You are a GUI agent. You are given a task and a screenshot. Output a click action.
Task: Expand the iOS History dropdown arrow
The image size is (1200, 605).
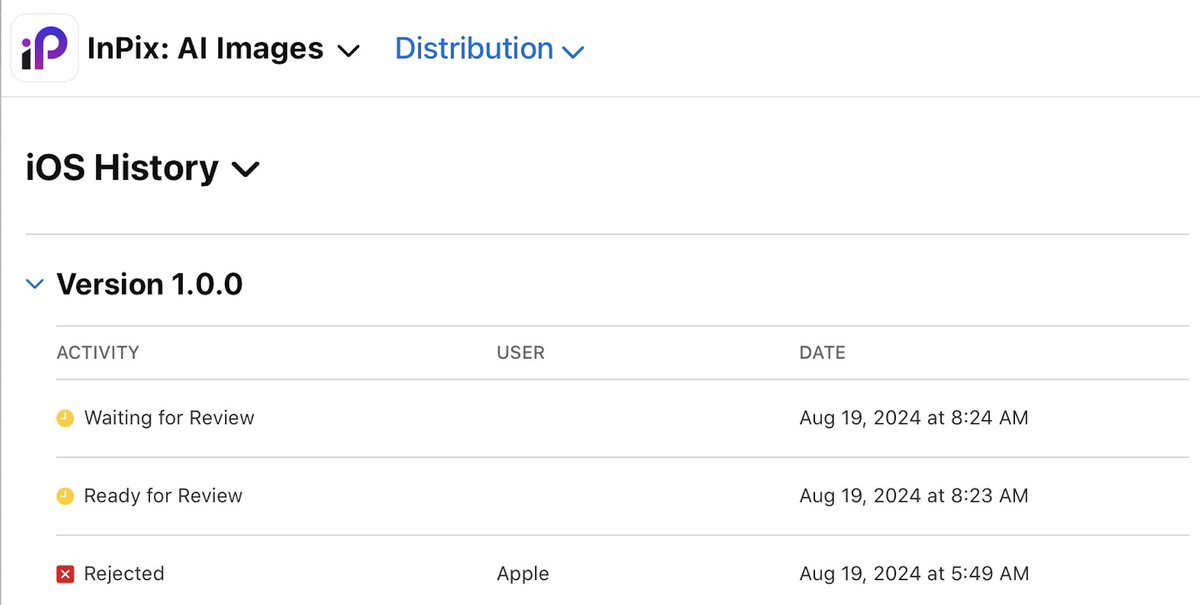pos(245,171)
